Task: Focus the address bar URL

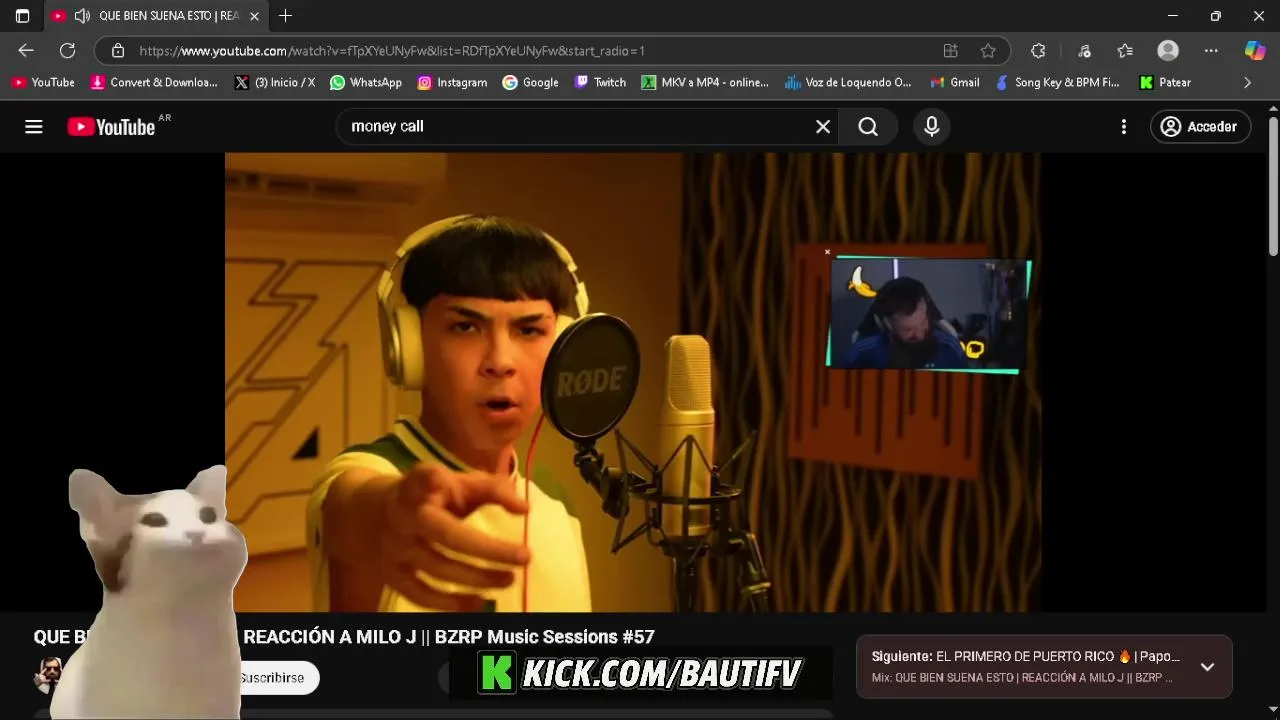Action: tap(392, 51)
